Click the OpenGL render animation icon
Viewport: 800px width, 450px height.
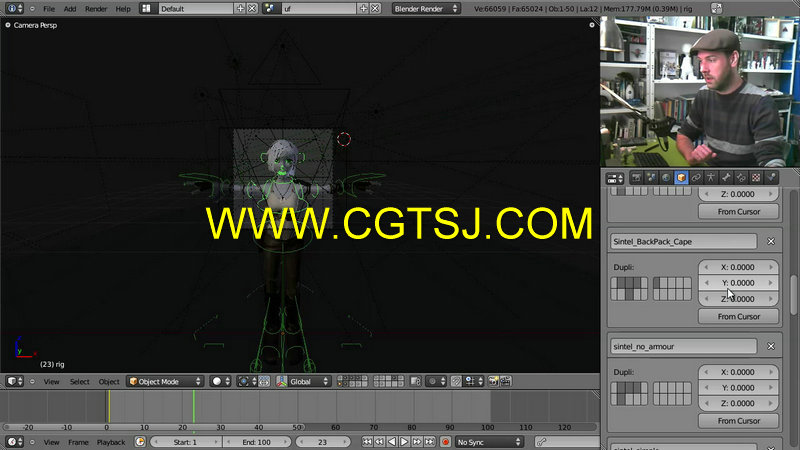(x=506, y=381)
